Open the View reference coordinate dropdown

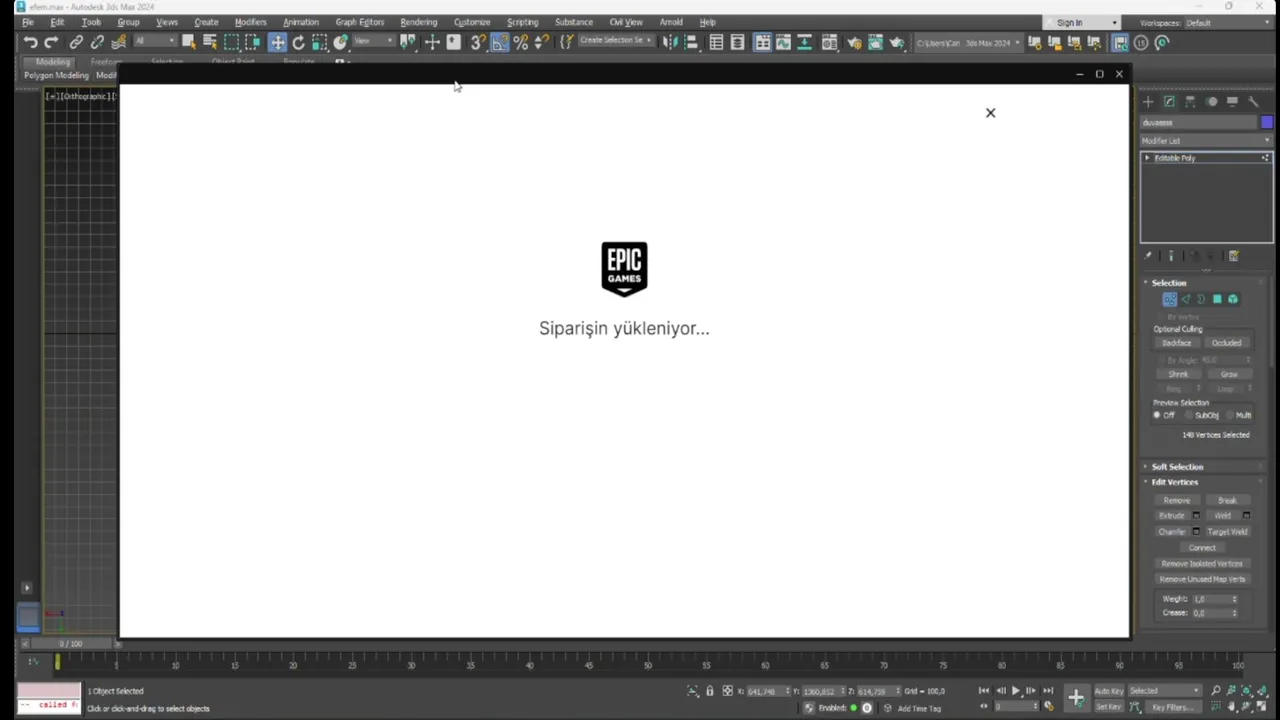374,41
